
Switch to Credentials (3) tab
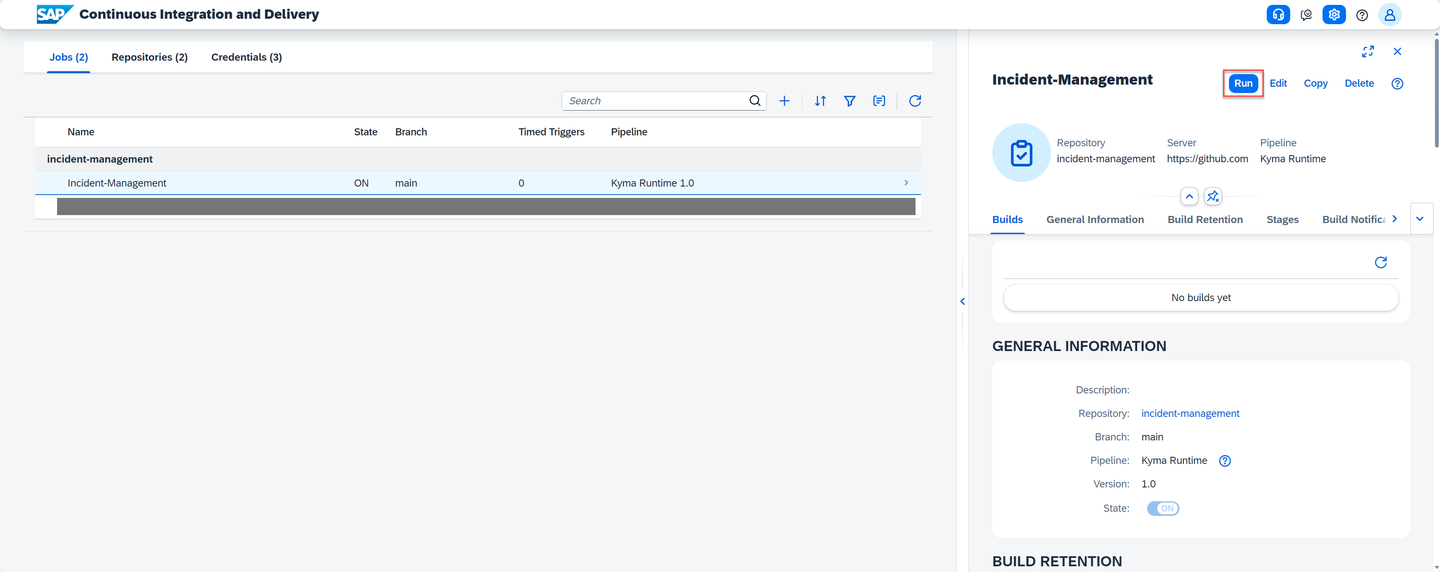[246, 57]
